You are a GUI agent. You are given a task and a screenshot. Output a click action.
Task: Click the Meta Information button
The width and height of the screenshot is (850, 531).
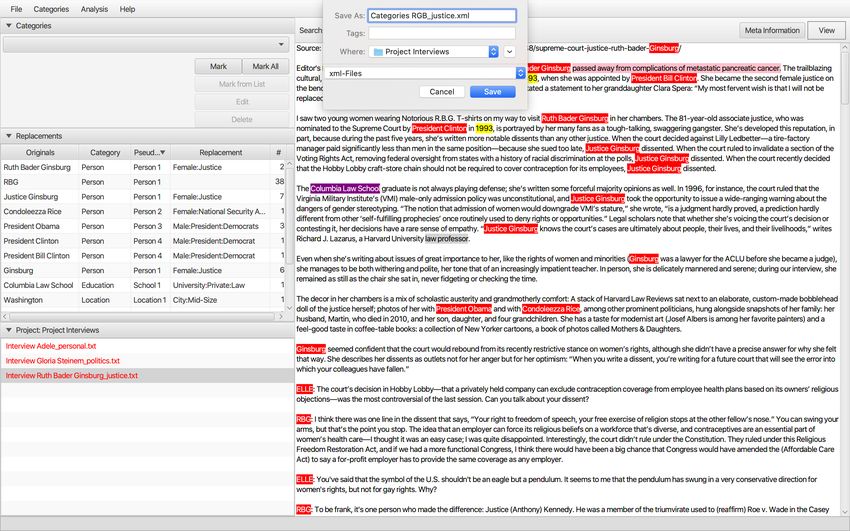[772, 30]
